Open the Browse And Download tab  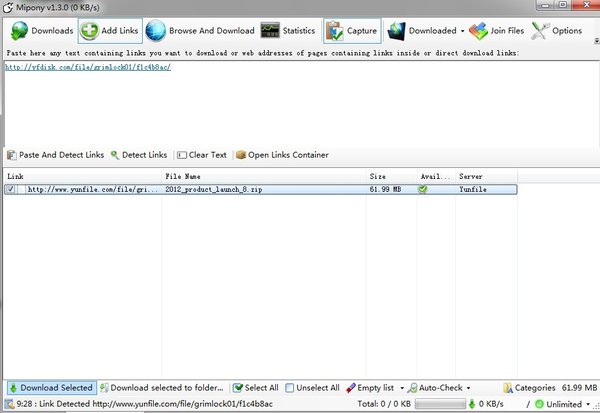tap(200, 31)
